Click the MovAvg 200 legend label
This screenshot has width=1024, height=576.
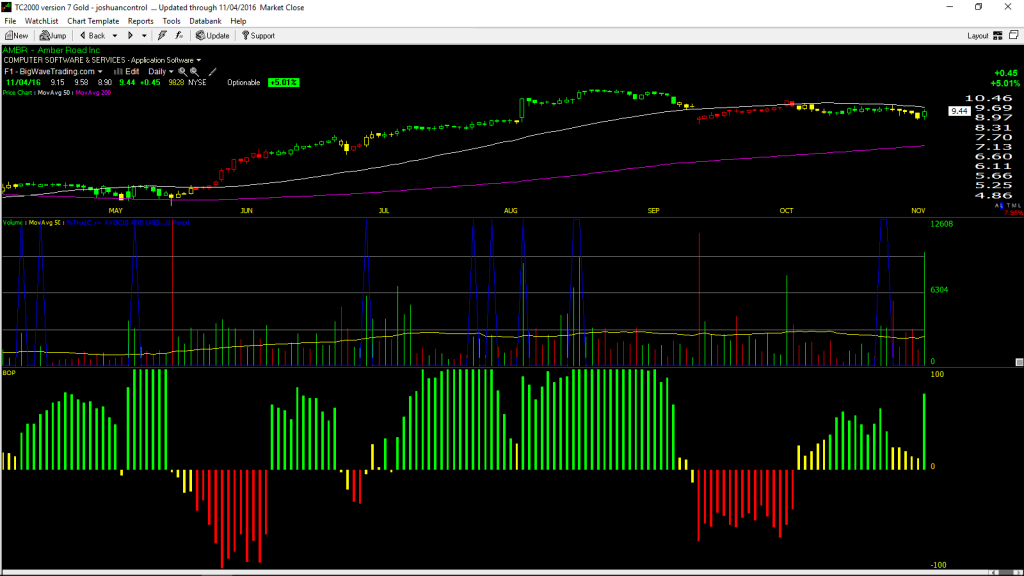[93, 93]
